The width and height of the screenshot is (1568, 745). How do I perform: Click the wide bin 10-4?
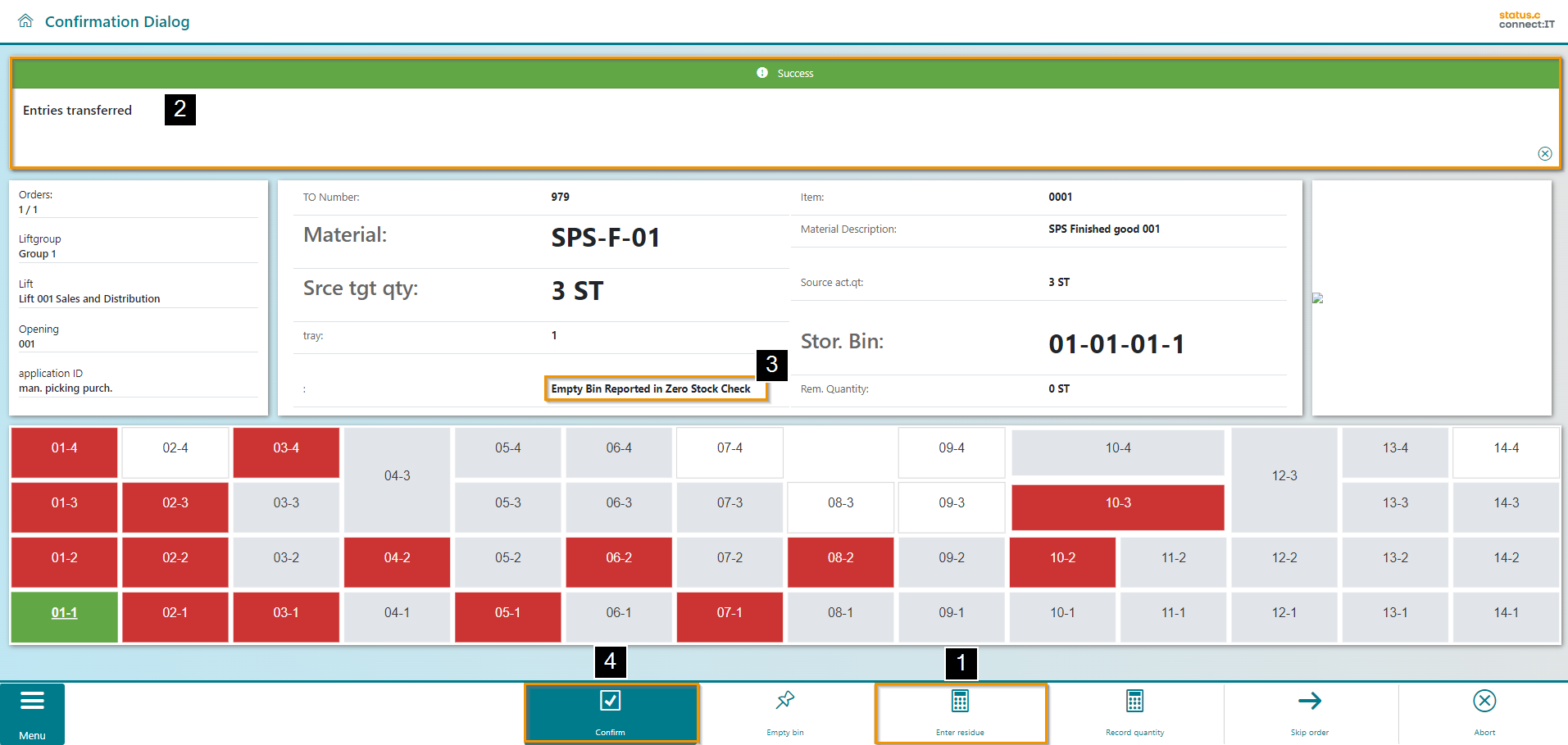point(1117,448)
